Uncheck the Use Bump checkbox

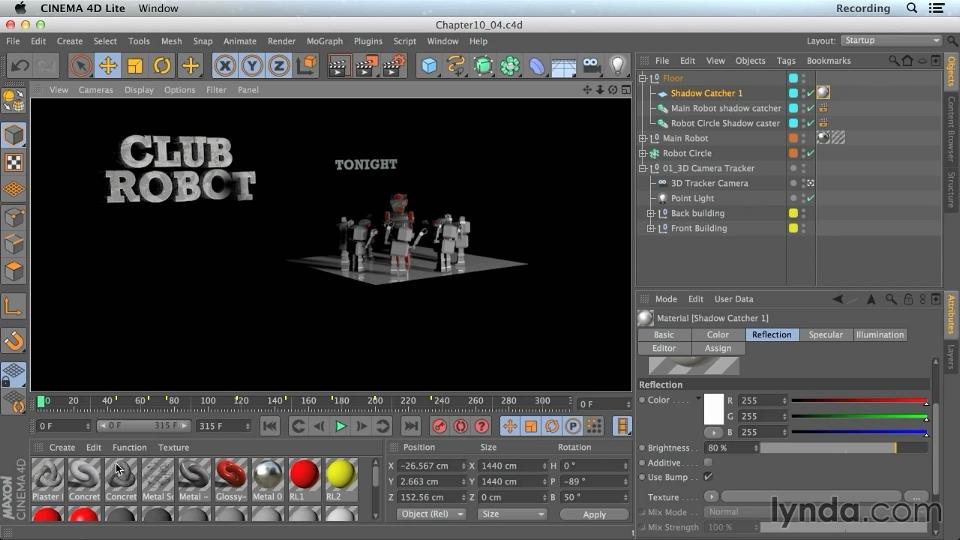(x=708, y=477)
